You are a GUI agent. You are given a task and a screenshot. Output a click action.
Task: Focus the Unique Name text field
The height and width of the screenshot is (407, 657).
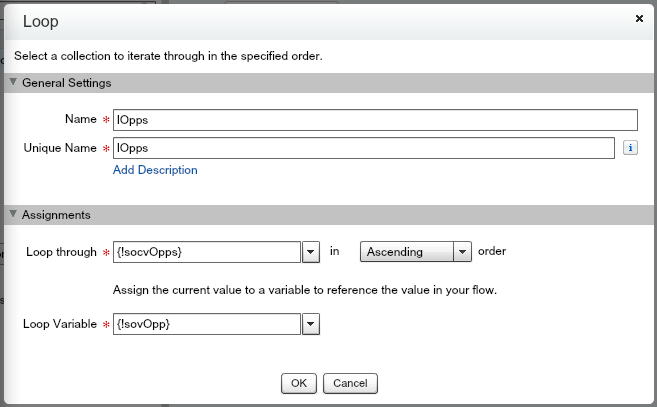[x=363, y=148]
